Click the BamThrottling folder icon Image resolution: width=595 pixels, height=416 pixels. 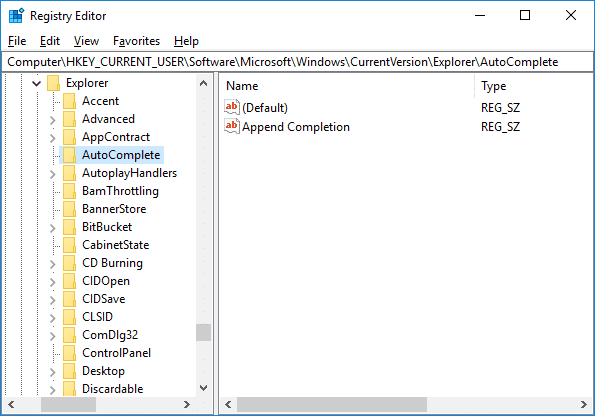[x=69, y=191]
